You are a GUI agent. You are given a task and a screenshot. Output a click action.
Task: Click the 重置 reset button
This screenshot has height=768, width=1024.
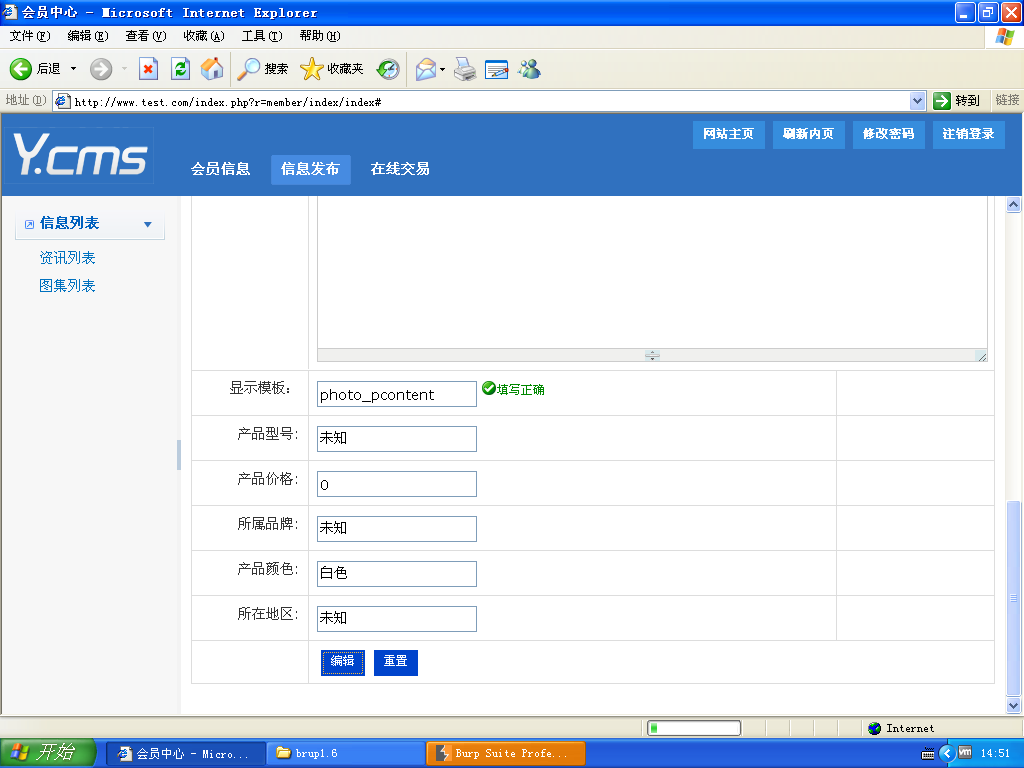[x=396, y=662]
